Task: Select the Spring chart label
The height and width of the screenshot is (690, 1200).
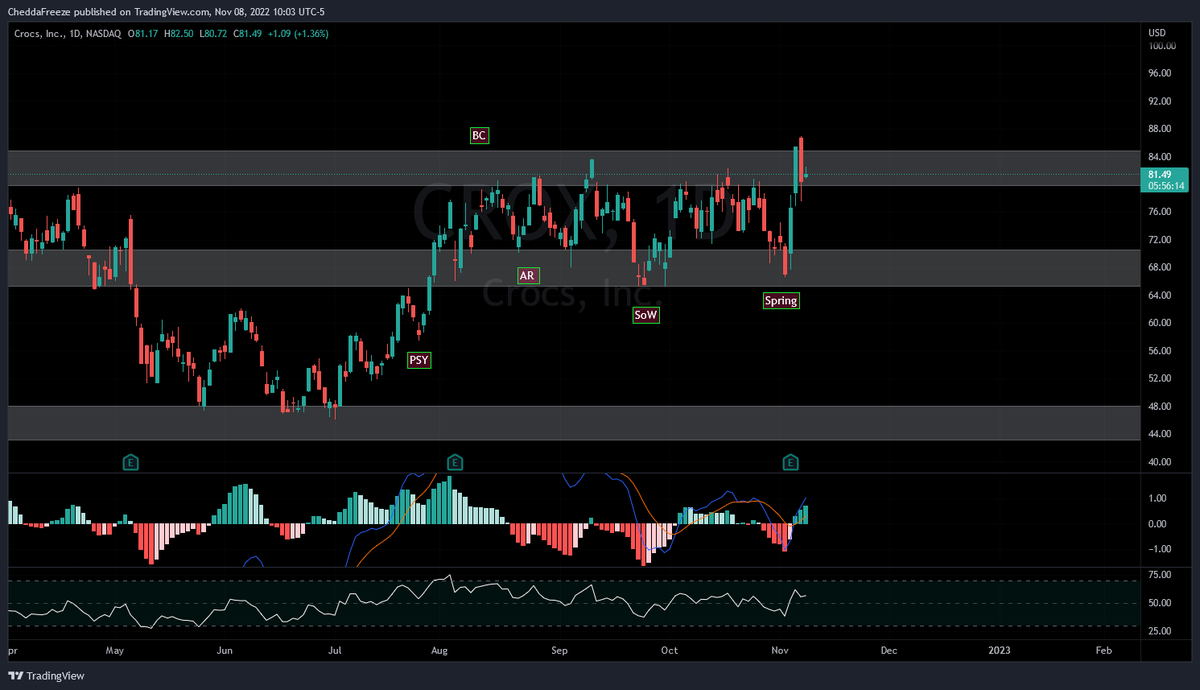Action: click(x=781, y=300)
